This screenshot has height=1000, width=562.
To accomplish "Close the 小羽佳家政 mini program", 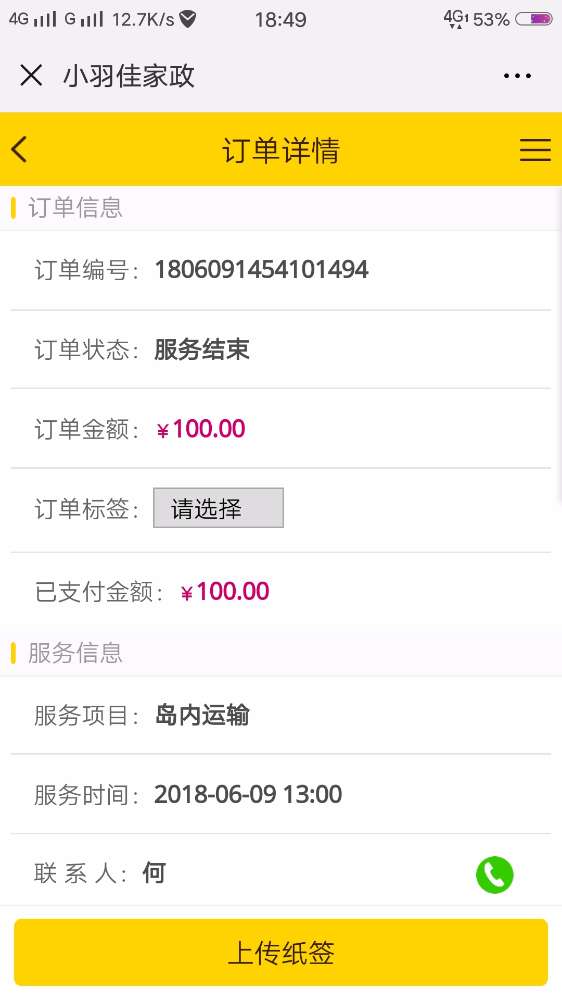I will tap(31, 75).
